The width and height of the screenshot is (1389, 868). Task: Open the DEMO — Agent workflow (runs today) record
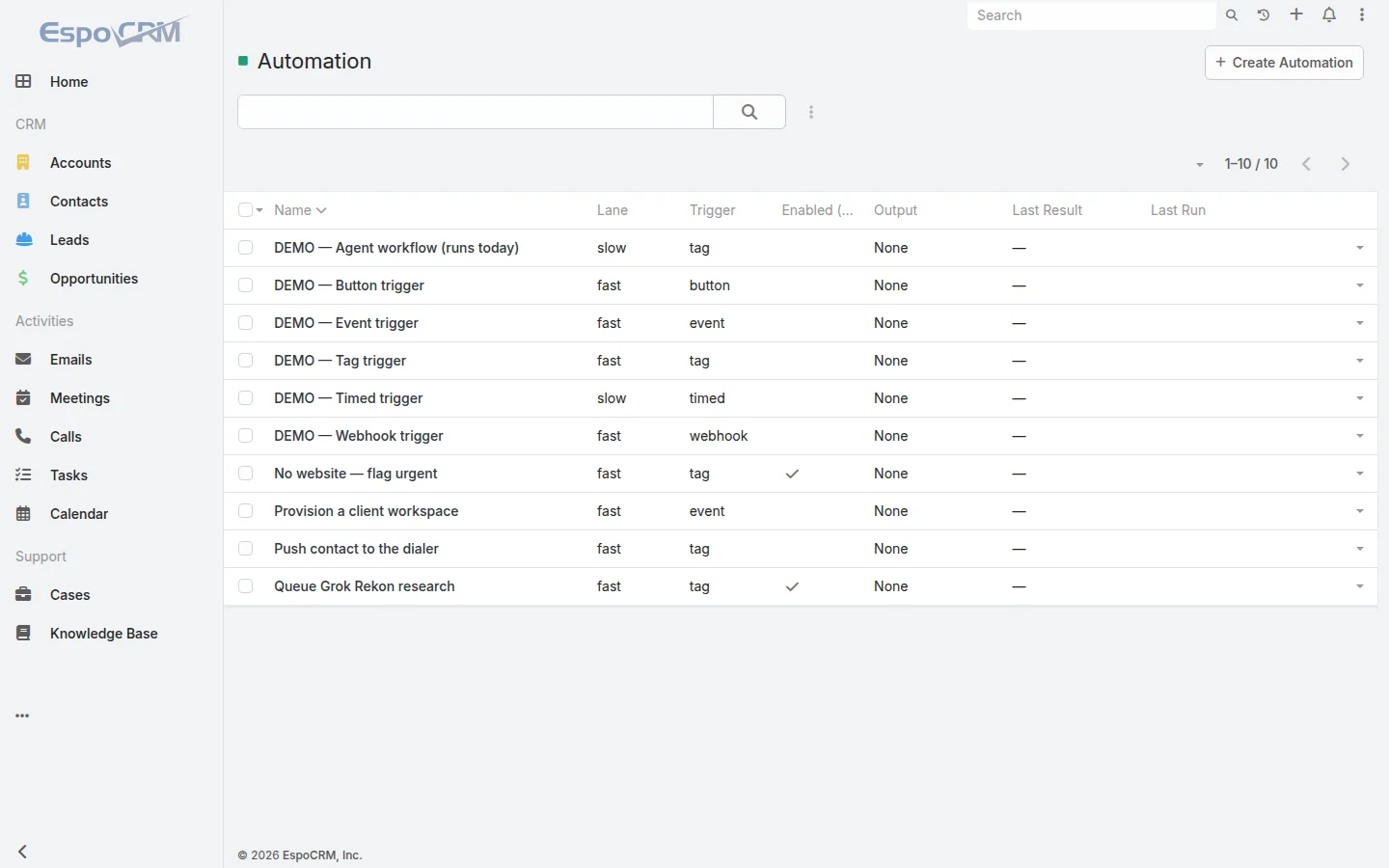tap(396, 248)
